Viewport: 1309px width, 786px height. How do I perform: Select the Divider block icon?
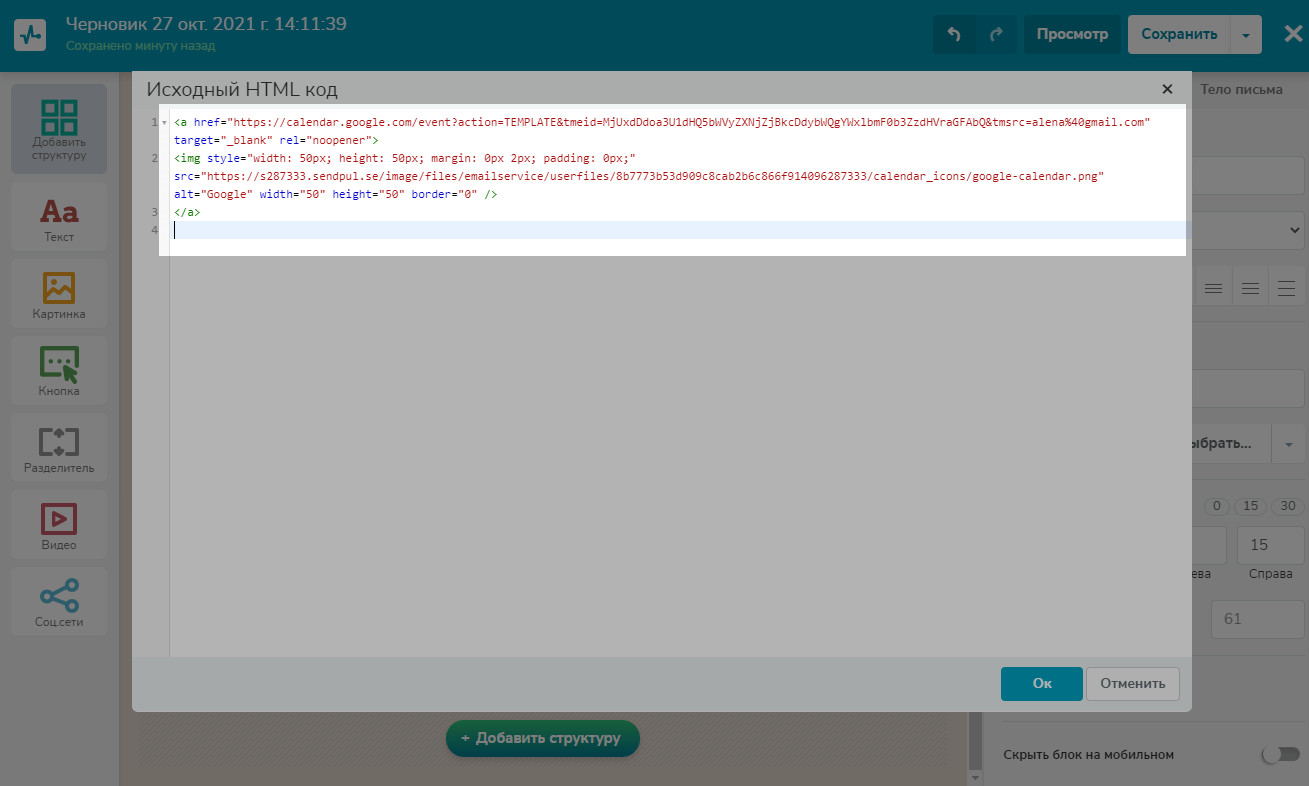[x=59, y=450]
